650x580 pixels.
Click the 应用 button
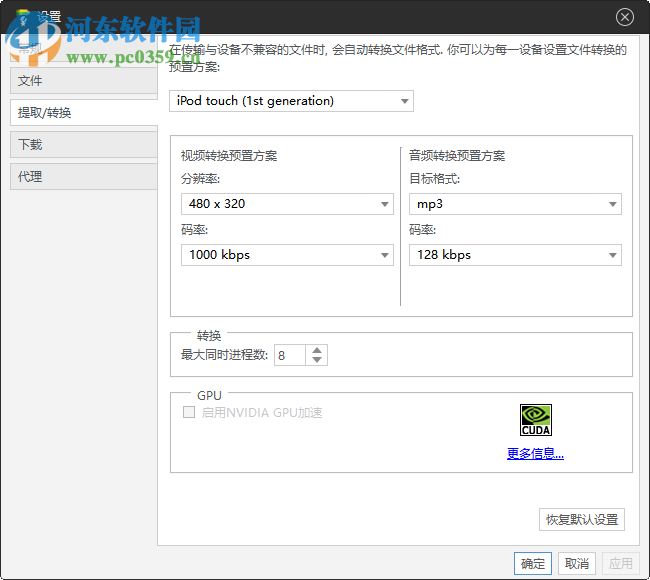tap(621, 563)
